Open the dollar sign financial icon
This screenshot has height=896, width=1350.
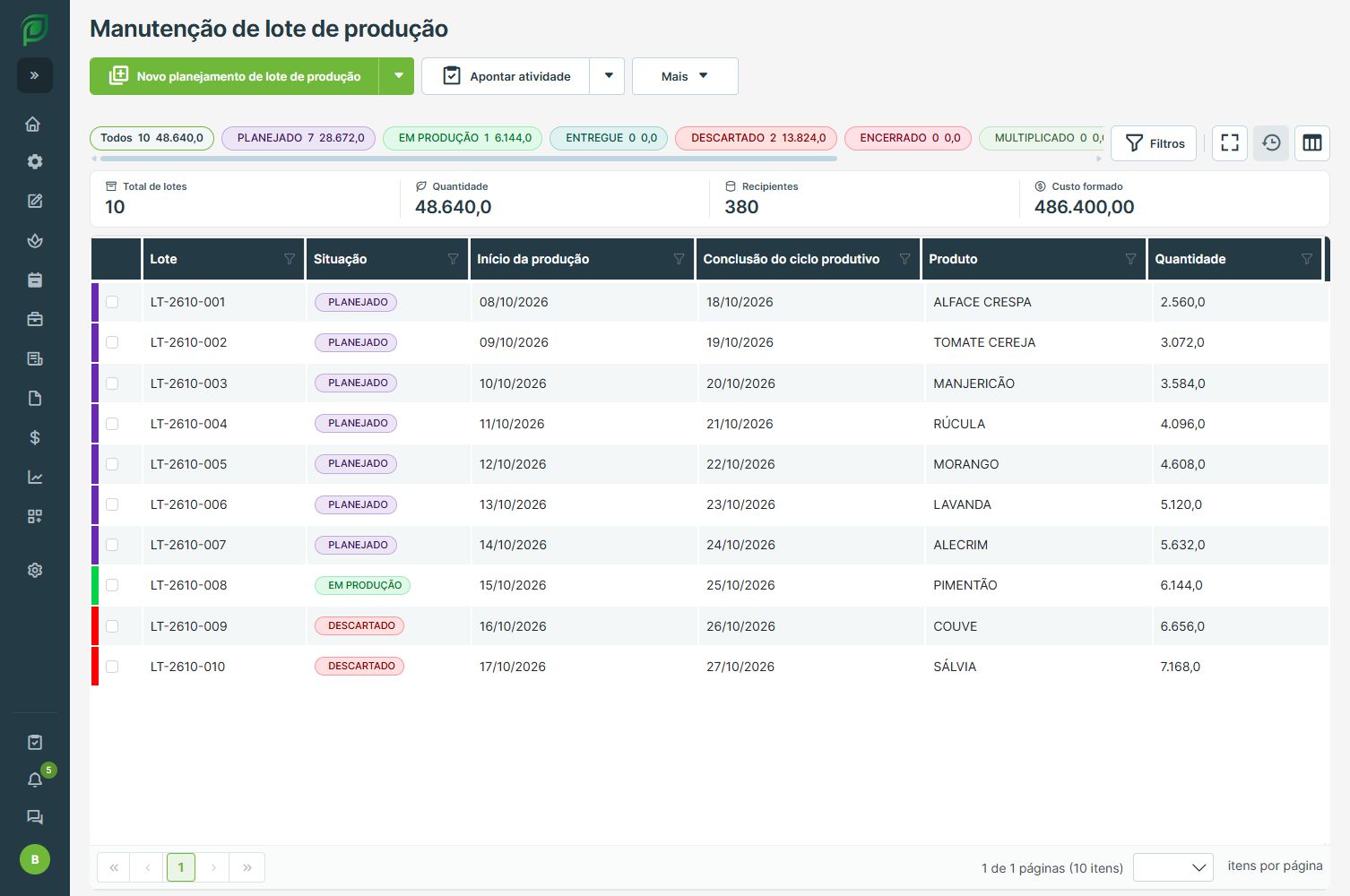pyautogui.click(x=34, y=437)
